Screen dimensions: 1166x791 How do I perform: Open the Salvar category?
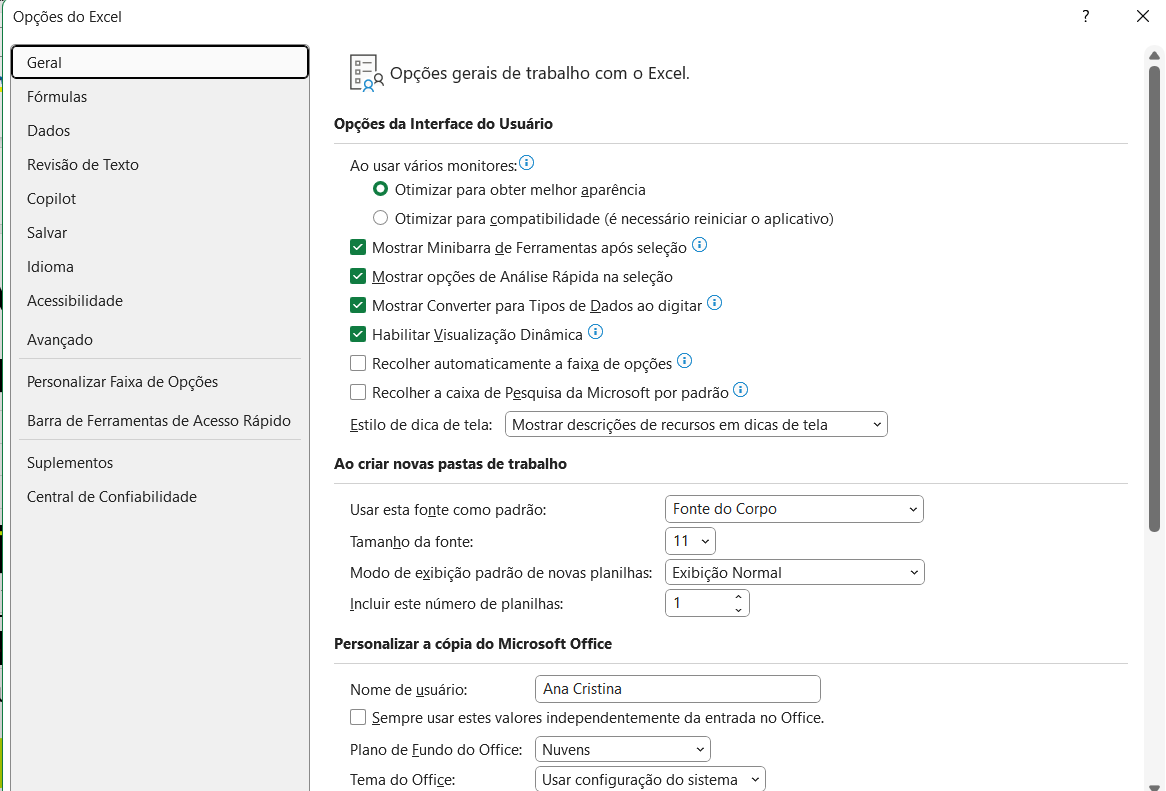tap(160, 233)
